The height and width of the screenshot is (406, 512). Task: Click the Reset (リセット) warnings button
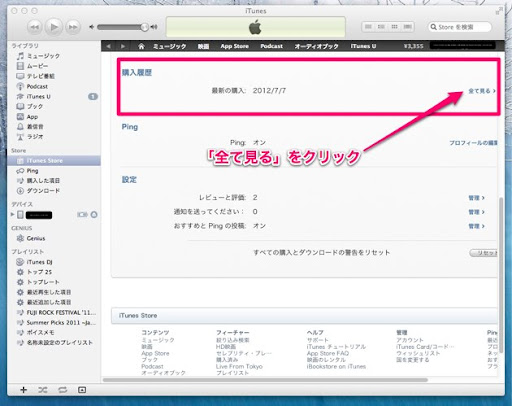[x=484, y=253]
